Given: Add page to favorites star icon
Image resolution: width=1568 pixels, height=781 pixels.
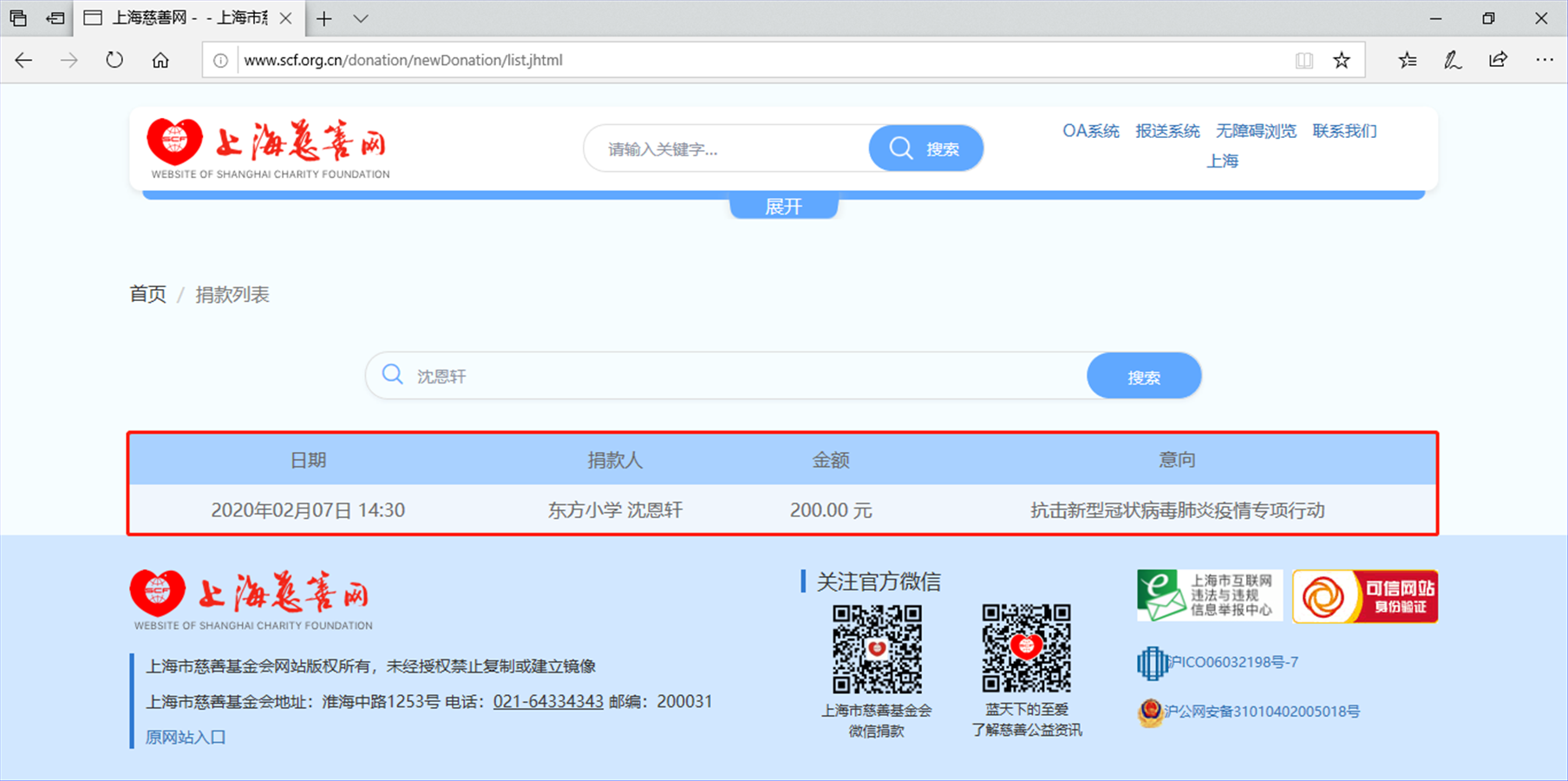Looking at the screenshot, I should [1342, 60].
